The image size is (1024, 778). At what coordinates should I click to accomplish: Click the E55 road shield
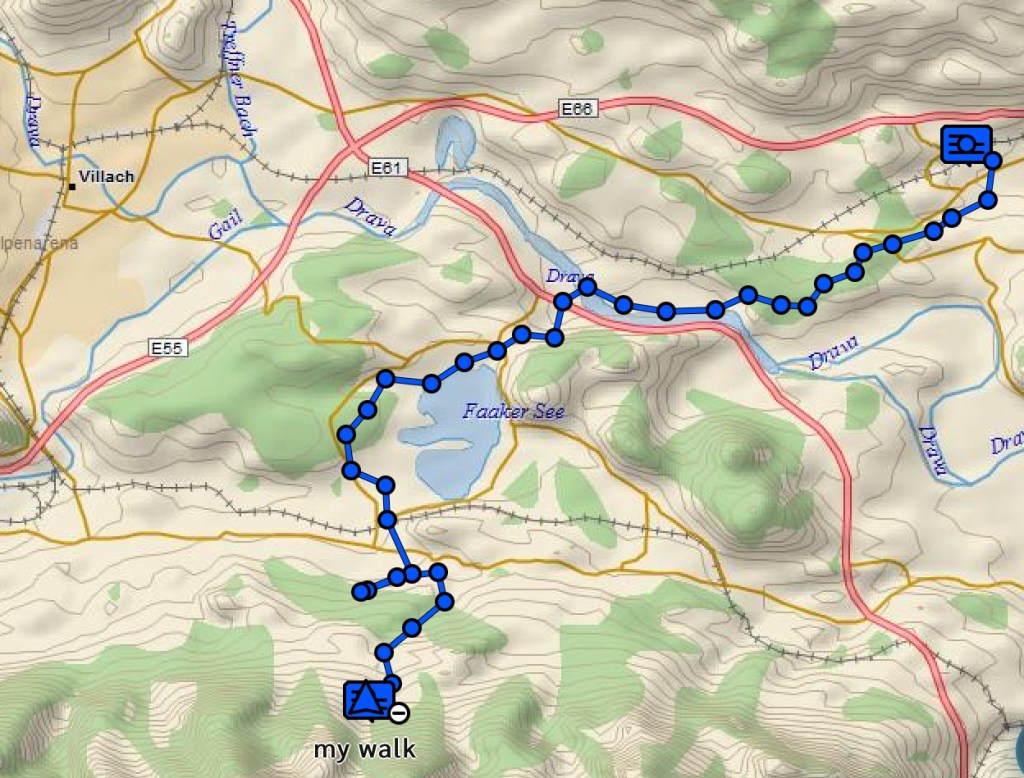(x=167, y=348)
